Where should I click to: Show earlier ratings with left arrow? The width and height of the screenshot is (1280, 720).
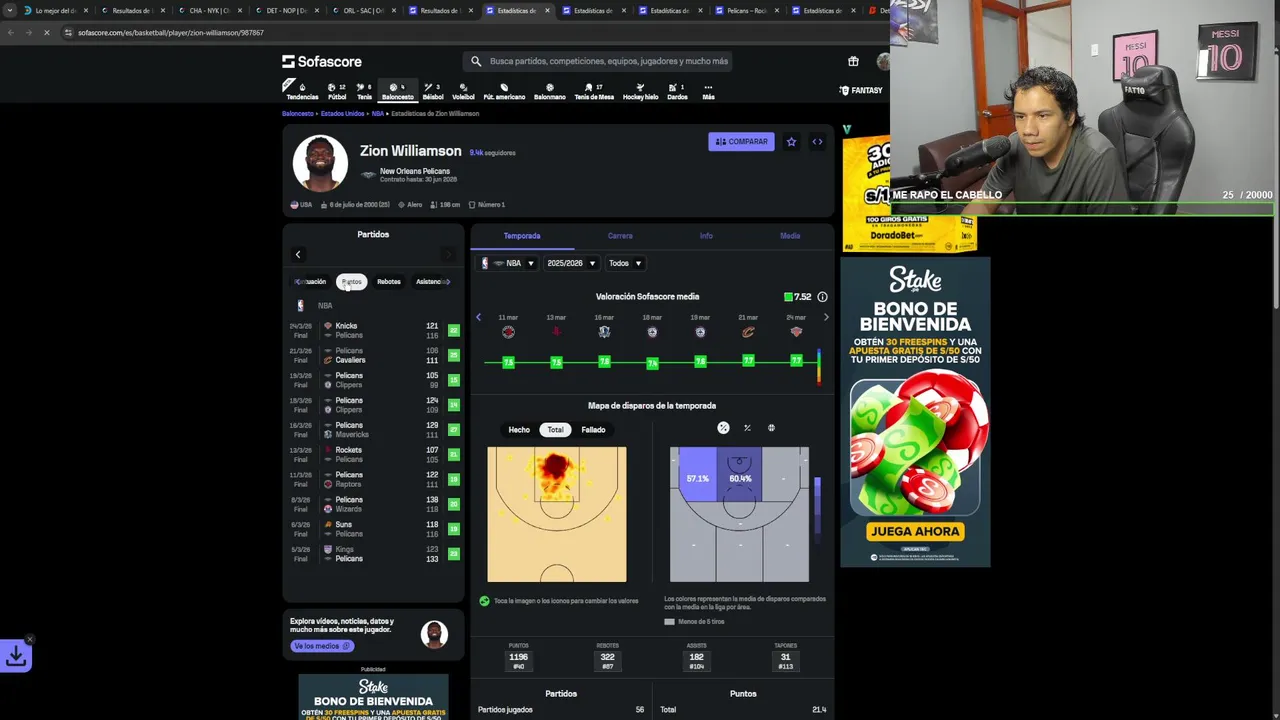coord(478,317)
